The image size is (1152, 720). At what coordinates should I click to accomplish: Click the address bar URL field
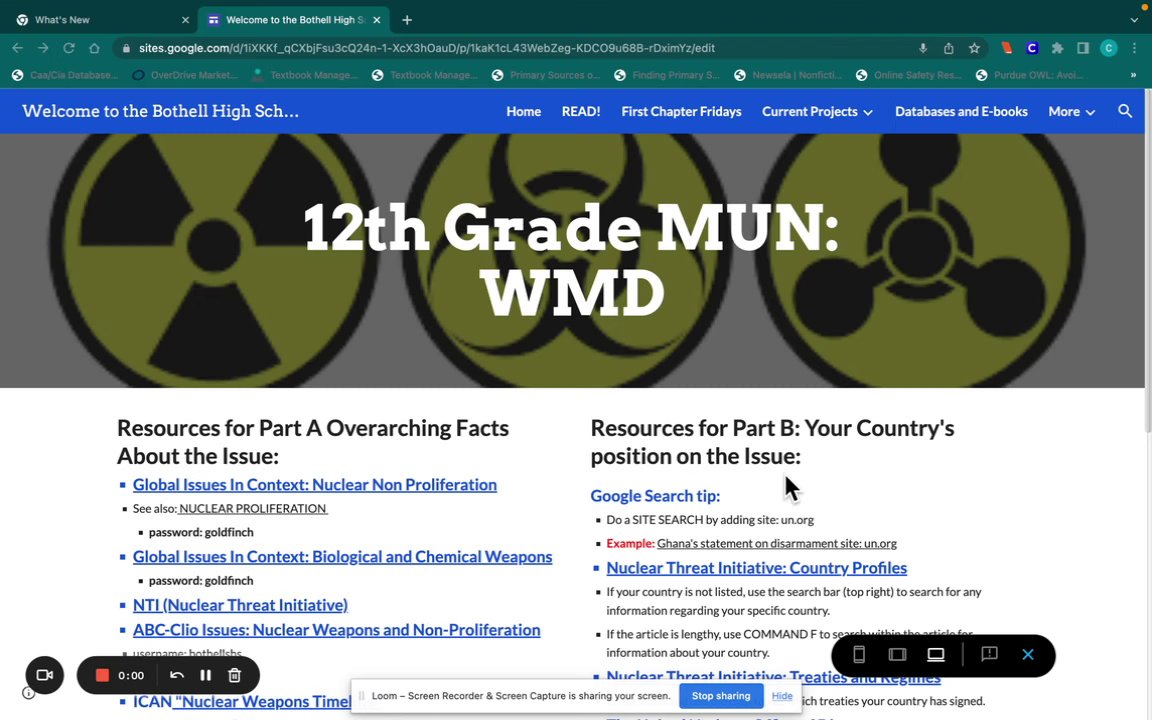[x=514, y=48]
